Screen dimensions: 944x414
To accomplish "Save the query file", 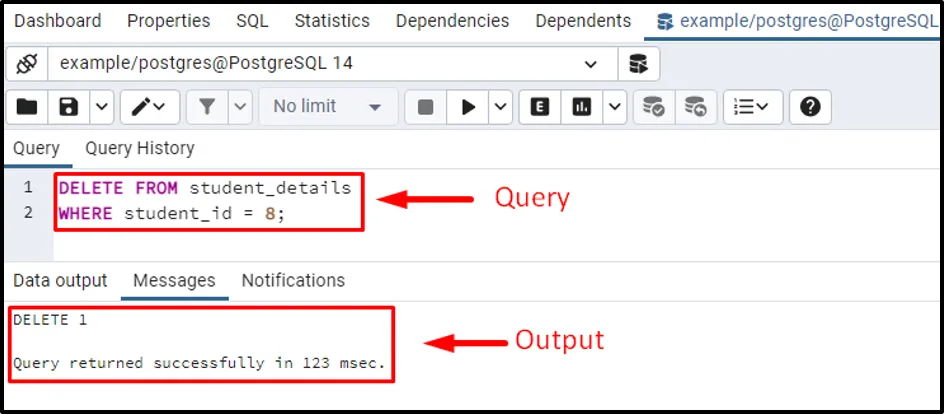I will pos(69,107).
